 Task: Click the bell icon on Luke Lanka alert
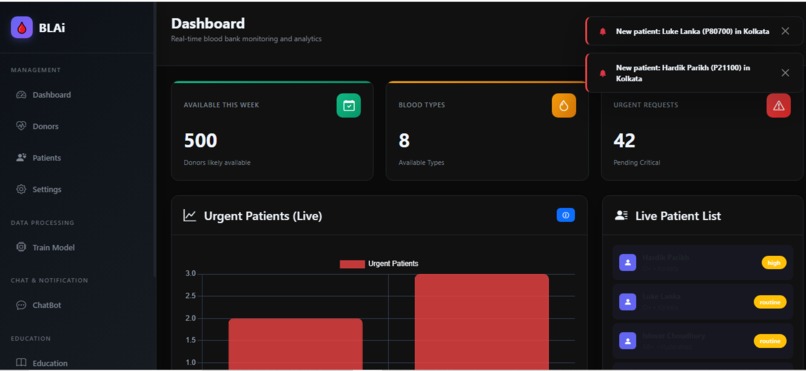[x=602, y=31]
